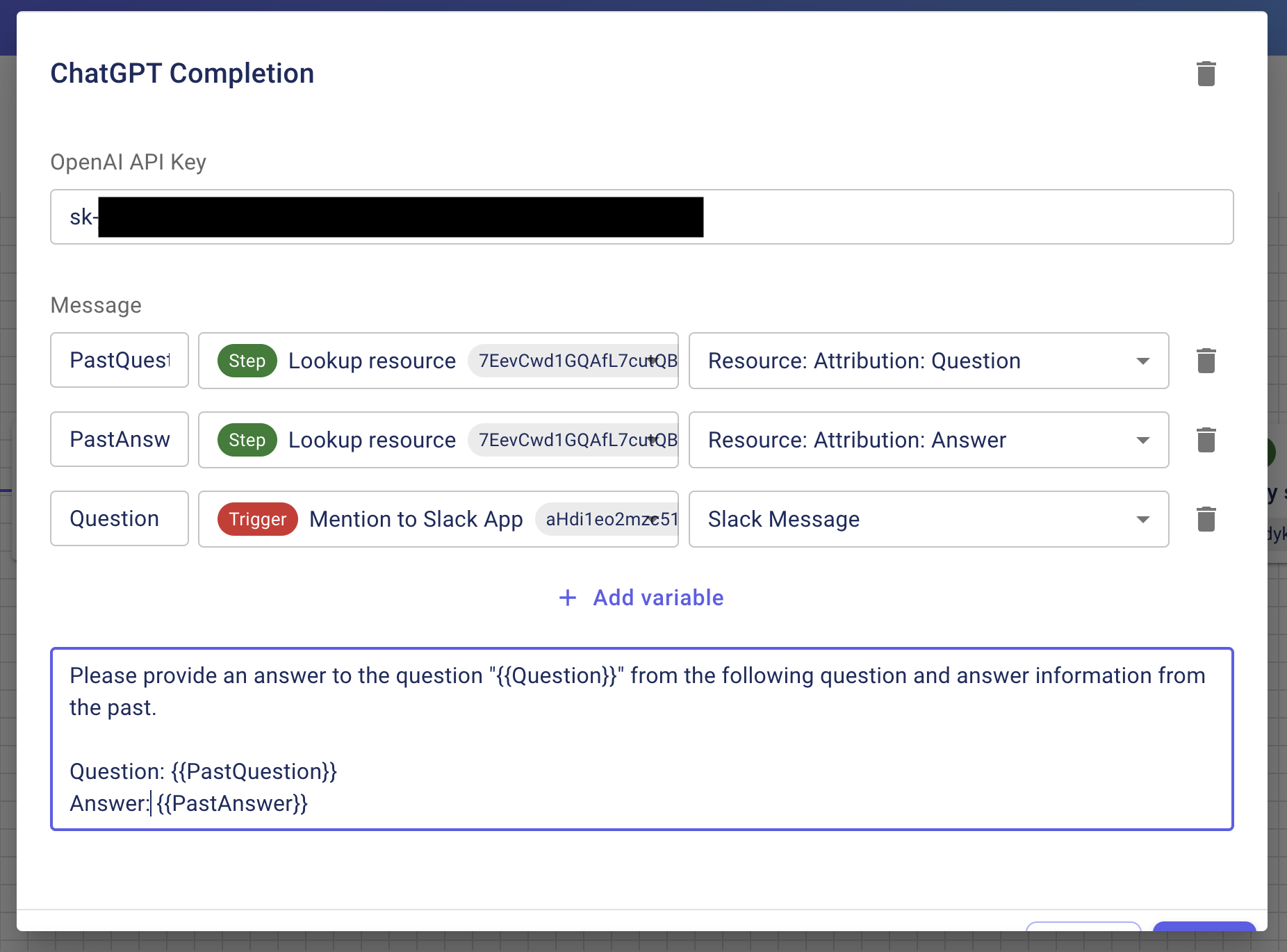
Task: Delete the ChatGPT Completion step with trash icon
Action: point(1206,74)
